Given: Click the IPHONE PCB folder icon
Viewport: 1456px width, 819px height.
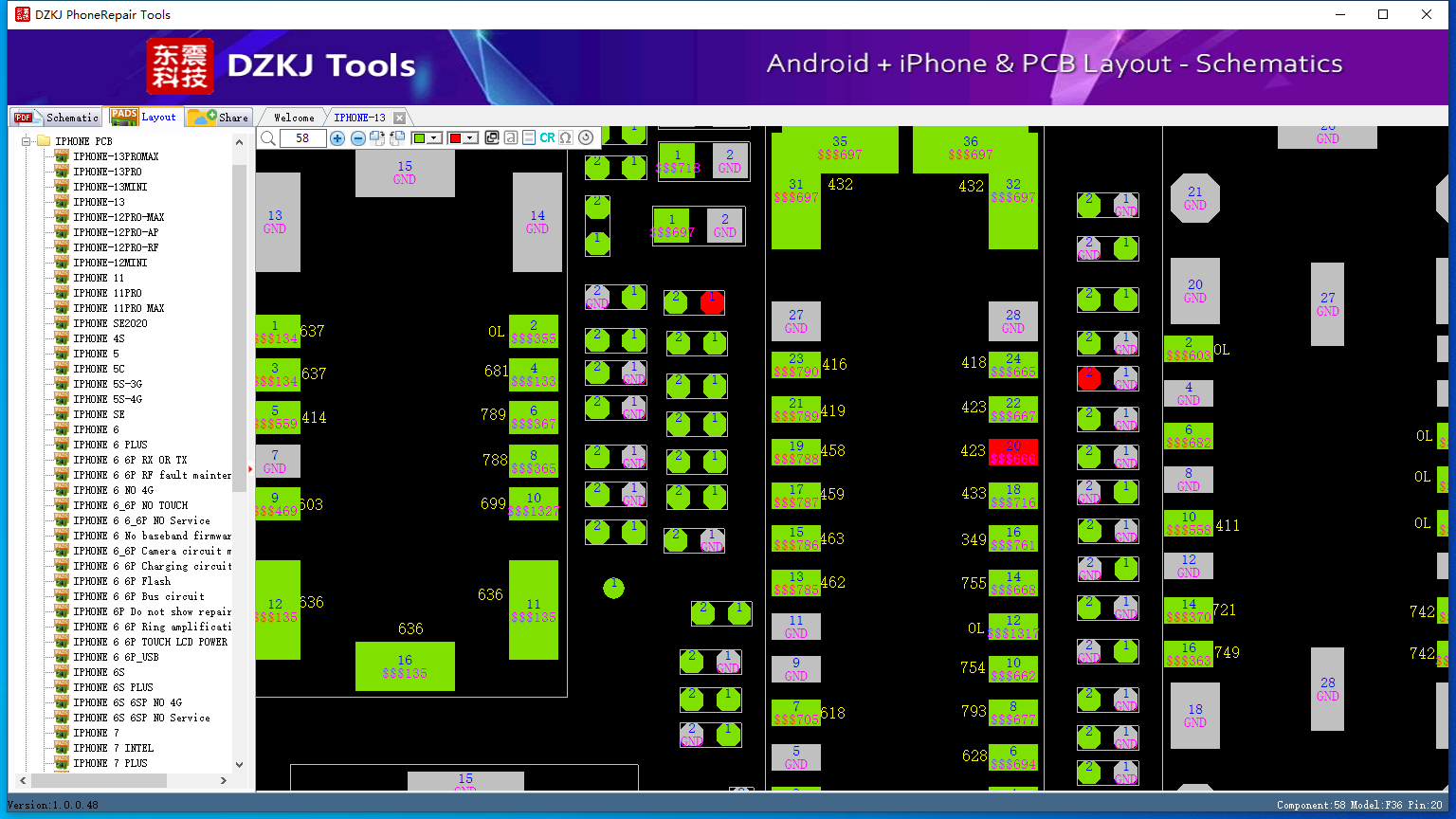Looking at the screenshot, I should pyautogui.click(x=44, y=141).
